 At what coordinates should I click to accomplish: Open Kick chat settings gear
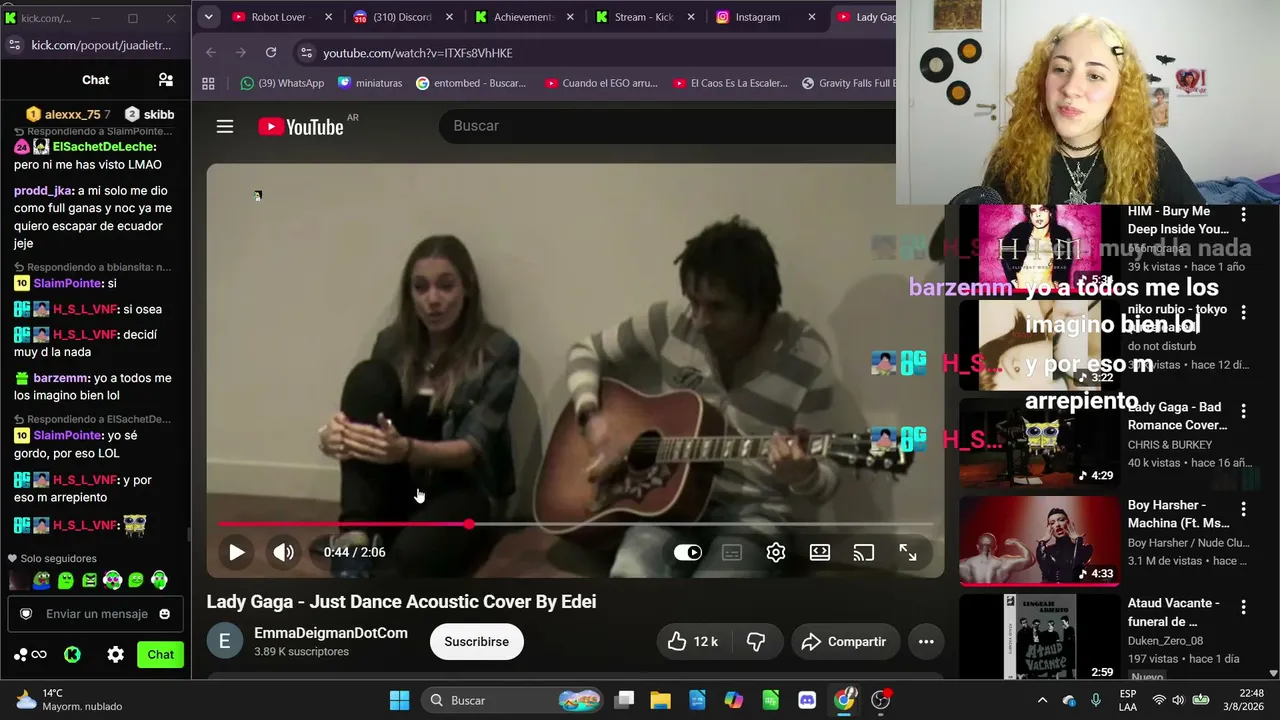(116, 655)
